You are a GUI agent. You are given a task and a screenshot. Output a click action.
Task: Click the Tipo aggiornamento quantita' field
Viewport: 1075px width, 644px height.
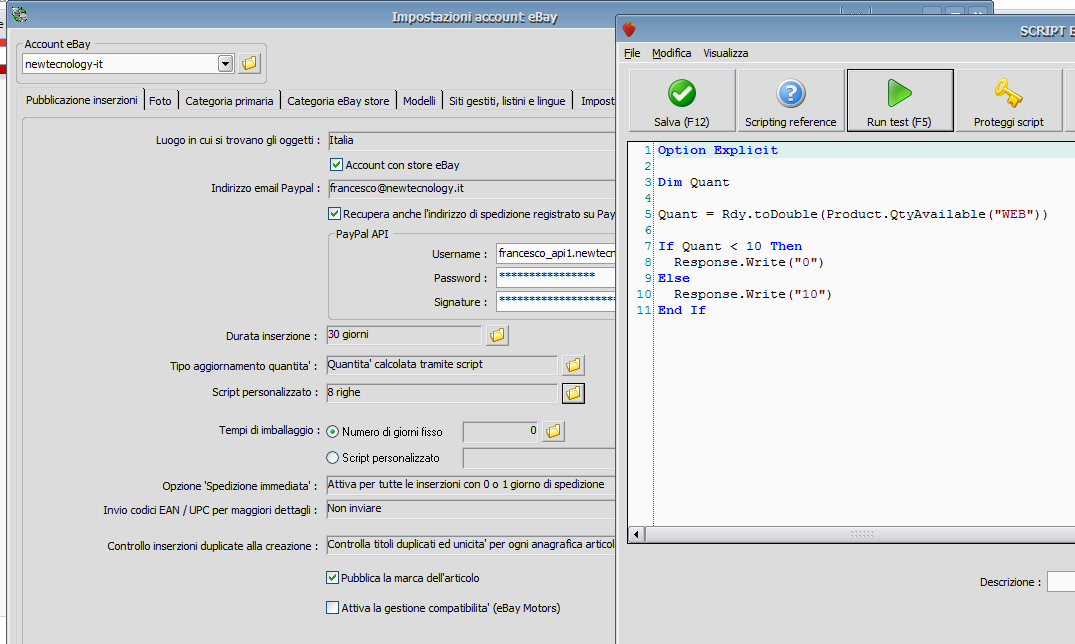click(442, 365)
